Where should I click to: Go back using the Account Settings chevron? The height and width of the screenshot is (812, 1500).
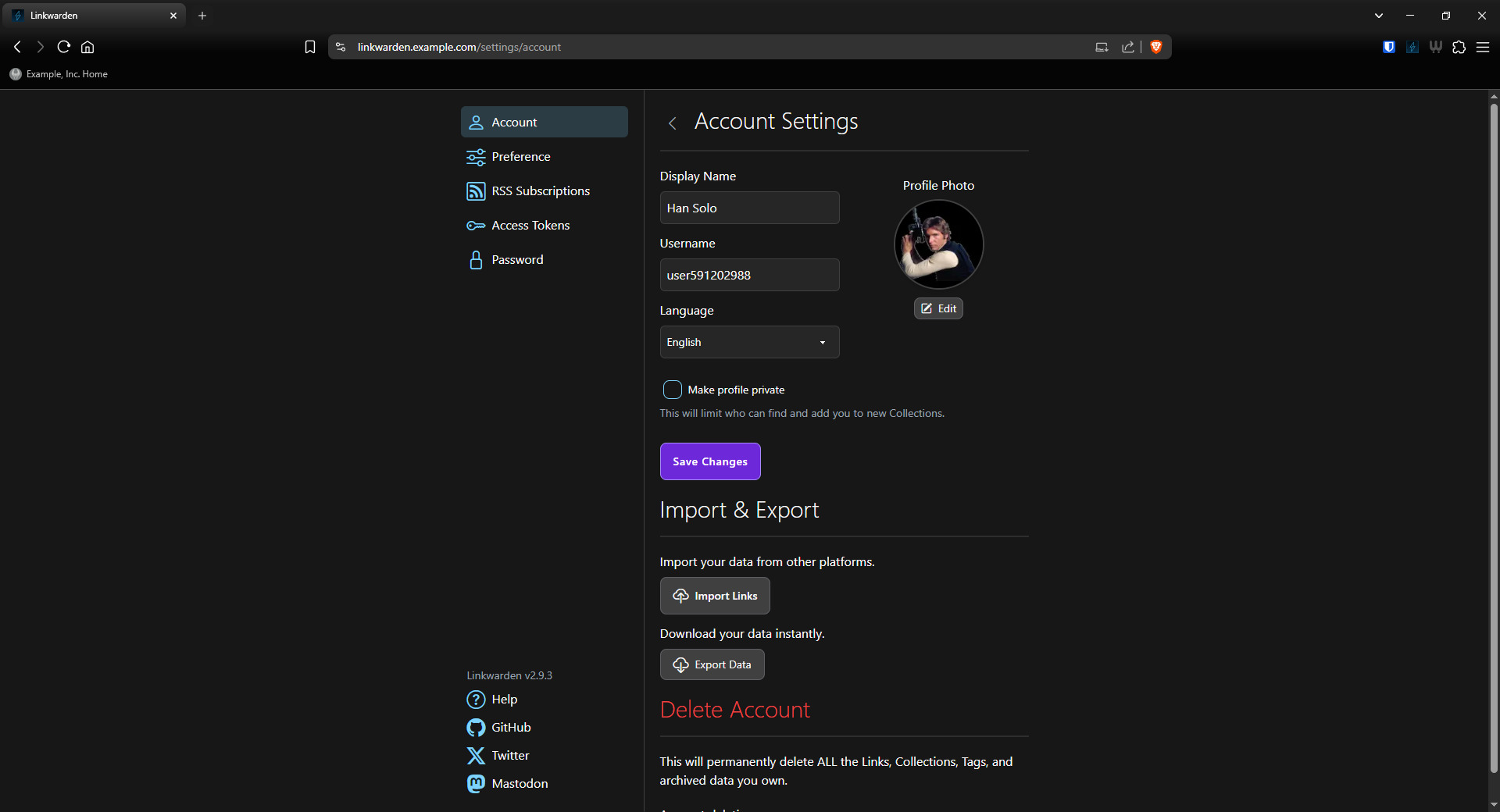[673, 123]
